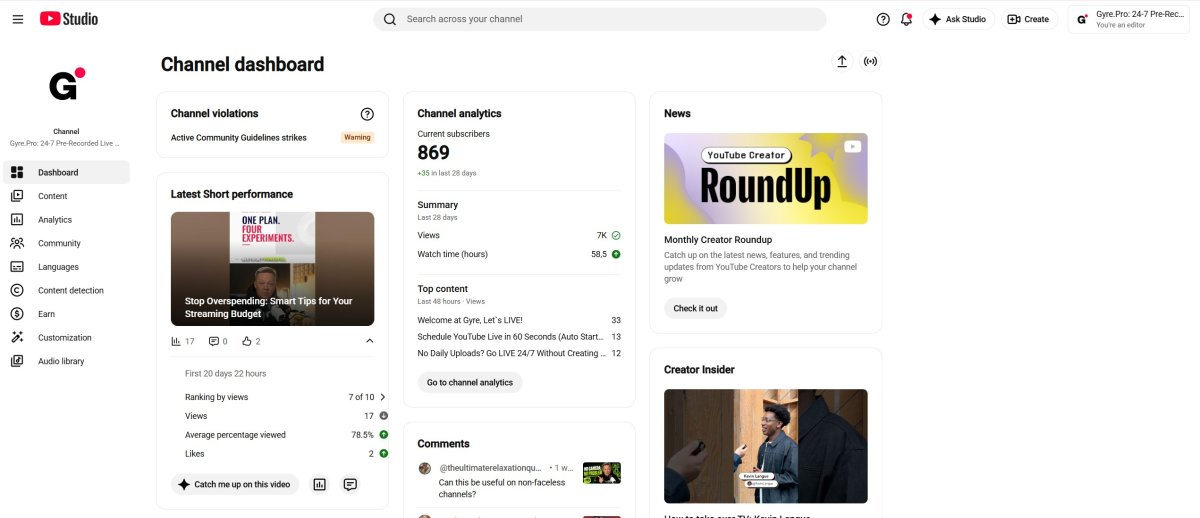Click the Warning strike badge
The image size is (1200, 518).
[x=357, y=138]
